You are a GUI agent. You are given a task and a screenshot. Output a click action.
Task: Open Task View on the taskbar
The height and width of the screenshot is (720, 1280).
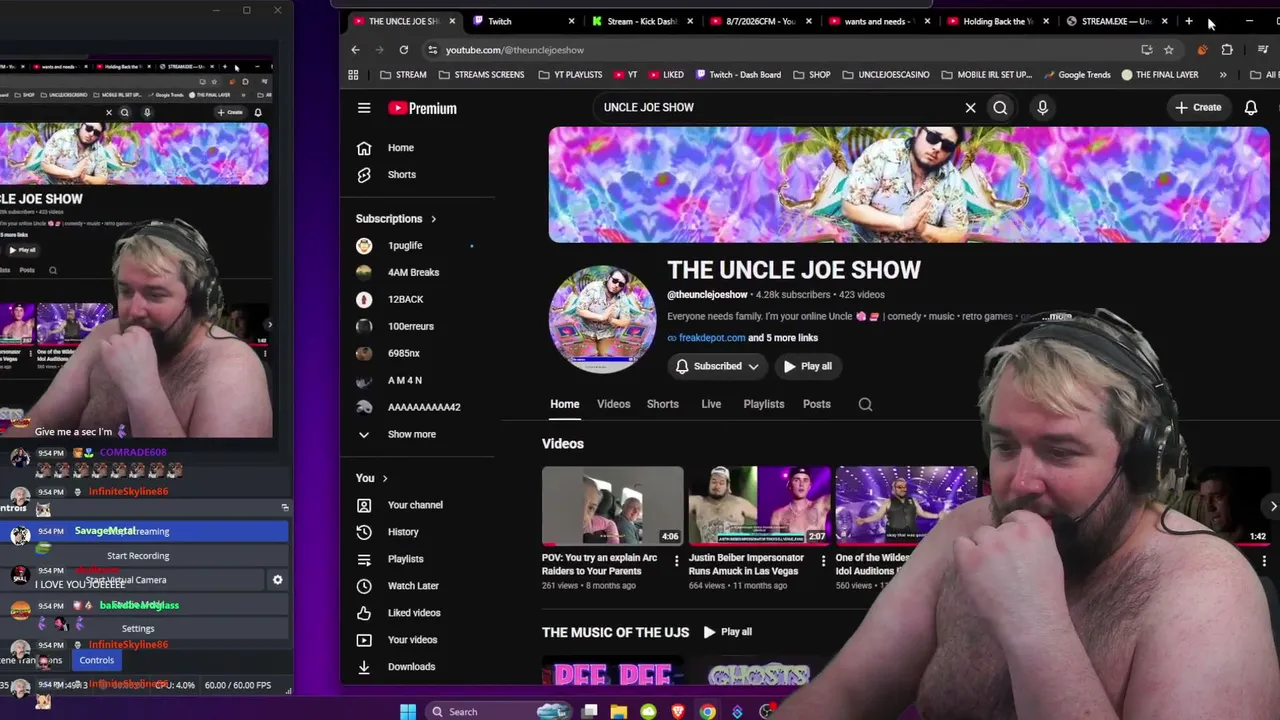590,712
